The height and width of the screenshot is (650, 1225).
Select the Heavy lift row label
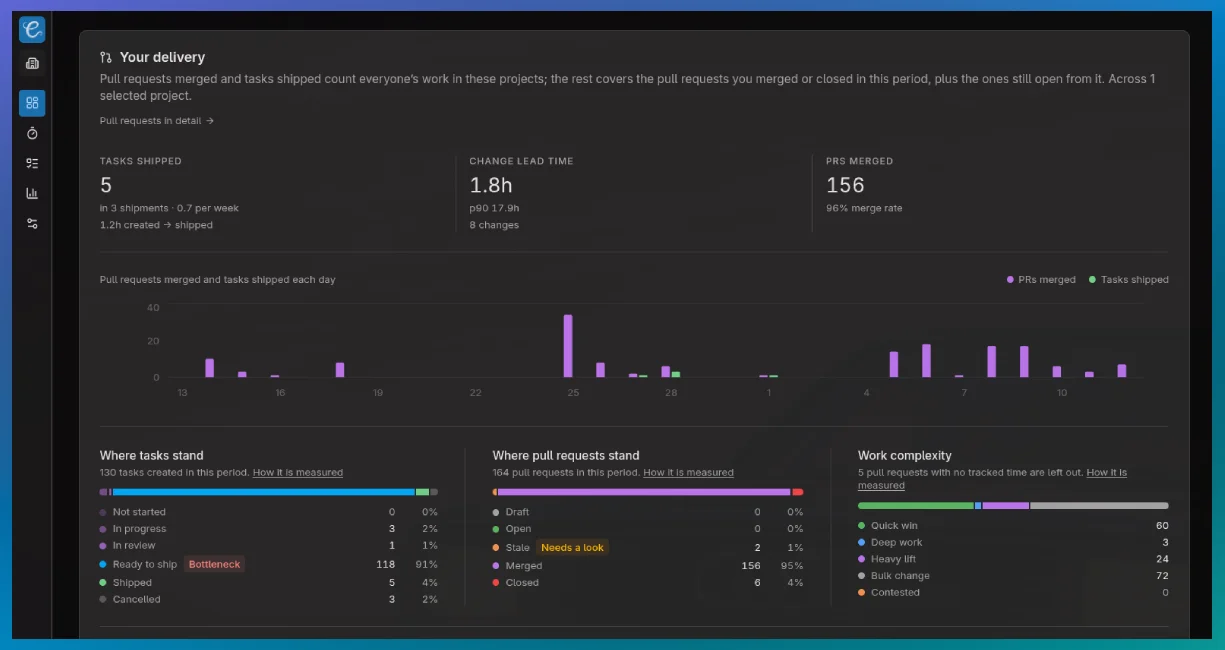tap(894, 559)
